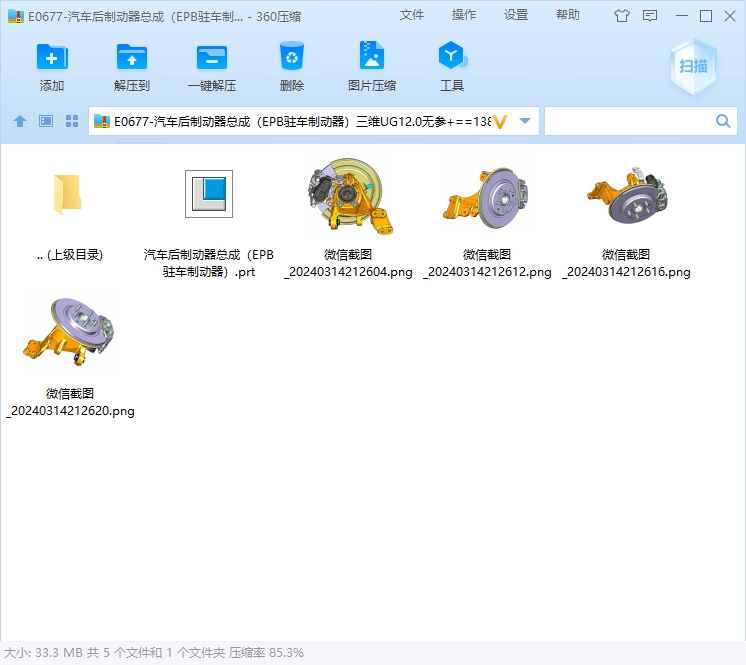Maximize the 360压缩 window
746x665 pixels.
coord(706,16)
